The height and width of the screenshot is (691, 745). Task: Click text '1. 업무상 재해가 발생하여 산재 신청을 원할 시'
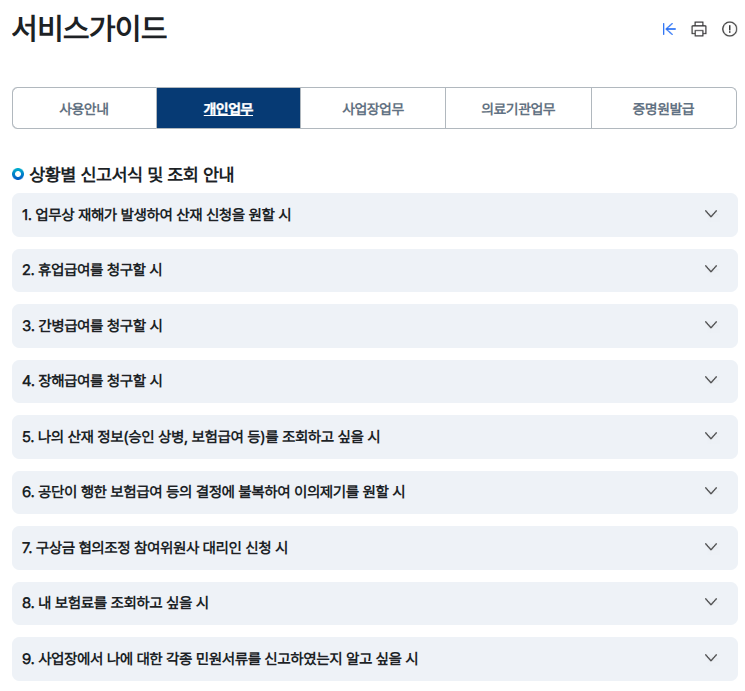pos(156,215)
